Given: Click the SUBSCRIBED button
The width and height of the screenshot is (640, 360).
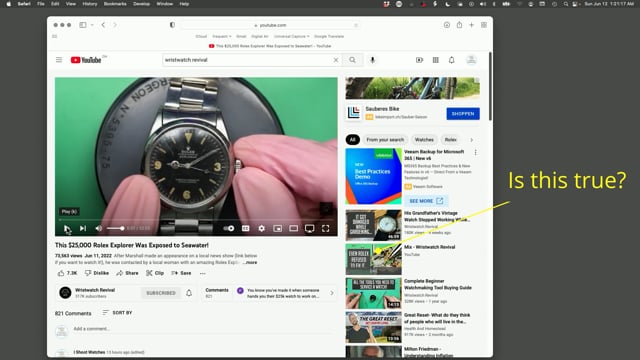Looking at the screenshot, I should 161,293.
